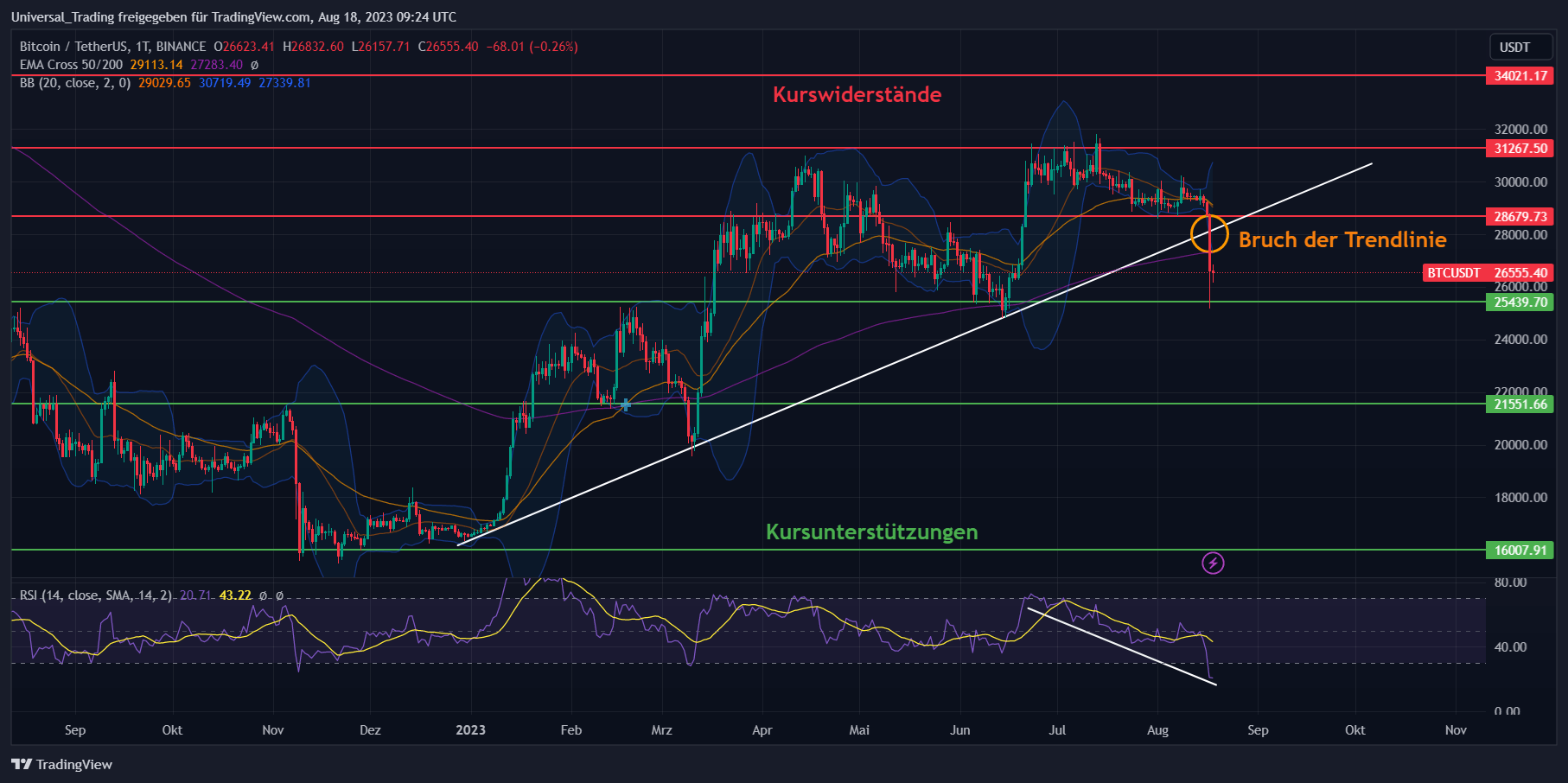Click the 21551.66 support price label
Viewport: 1568px width, 783px height.
(1520, 404)
